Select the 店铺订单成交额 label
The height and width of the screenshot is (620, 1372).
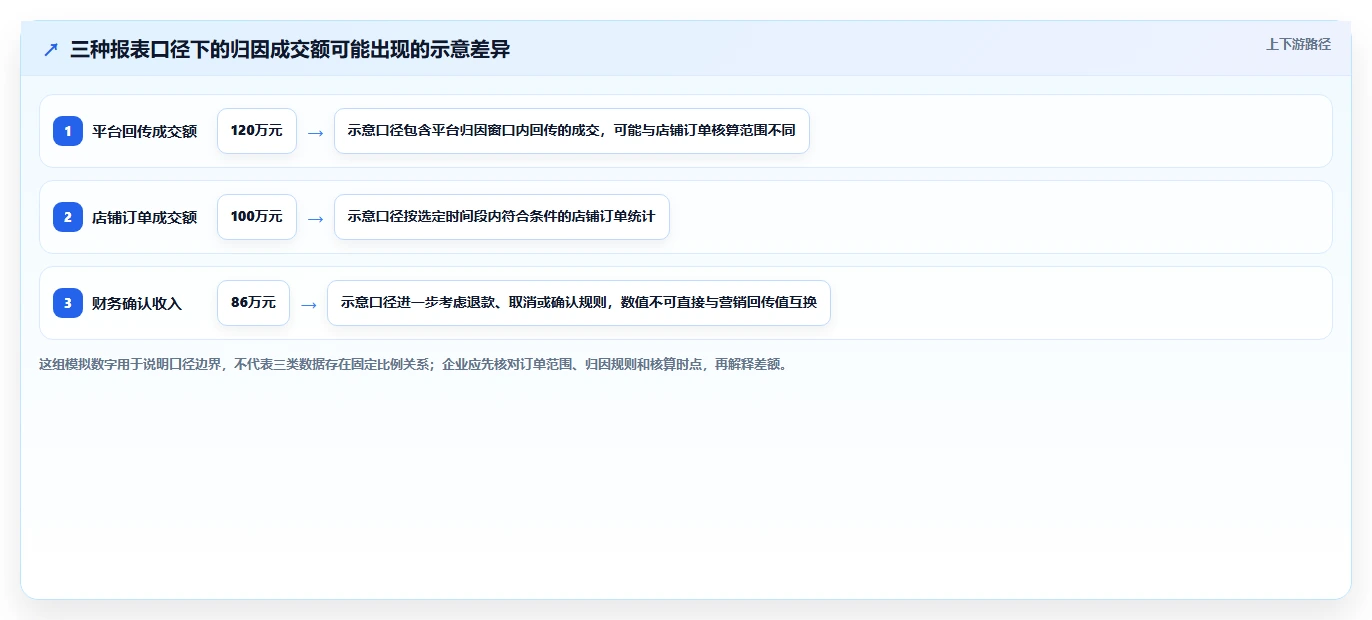pyautogui.click(x=144, y=217)
